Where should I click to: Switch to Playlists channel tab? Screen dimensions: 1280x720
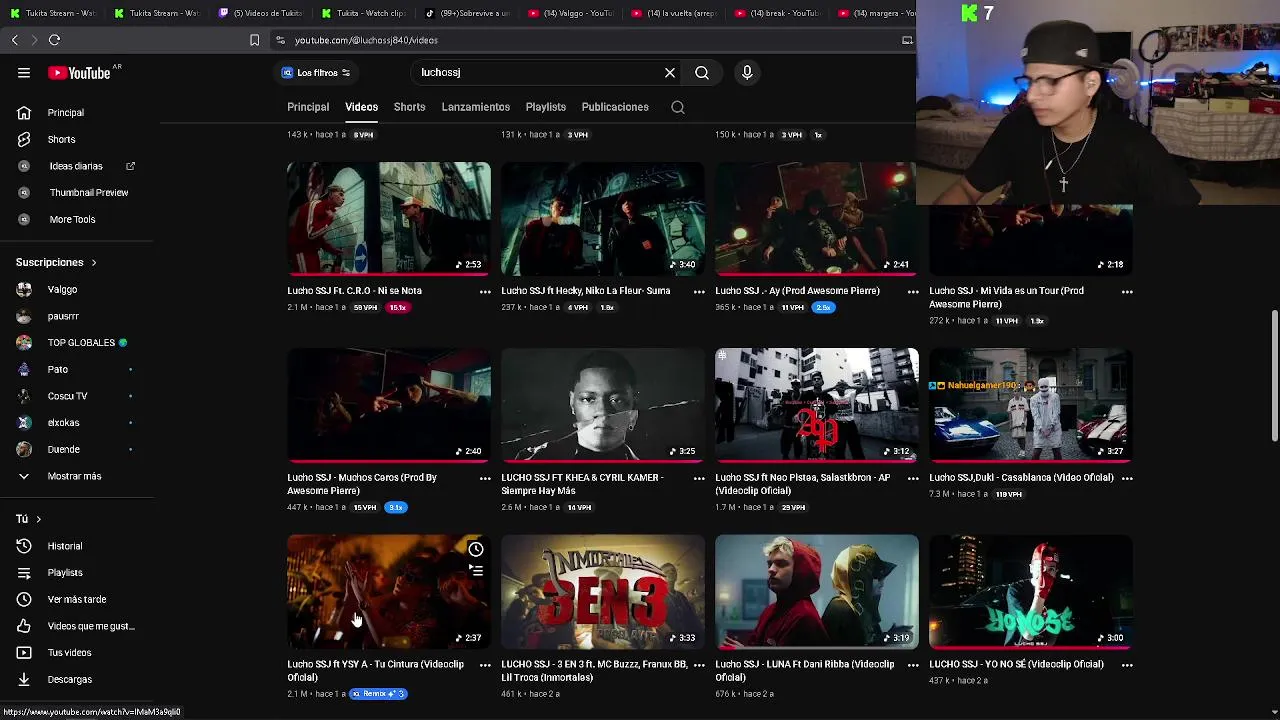click(x=546, y=107)
